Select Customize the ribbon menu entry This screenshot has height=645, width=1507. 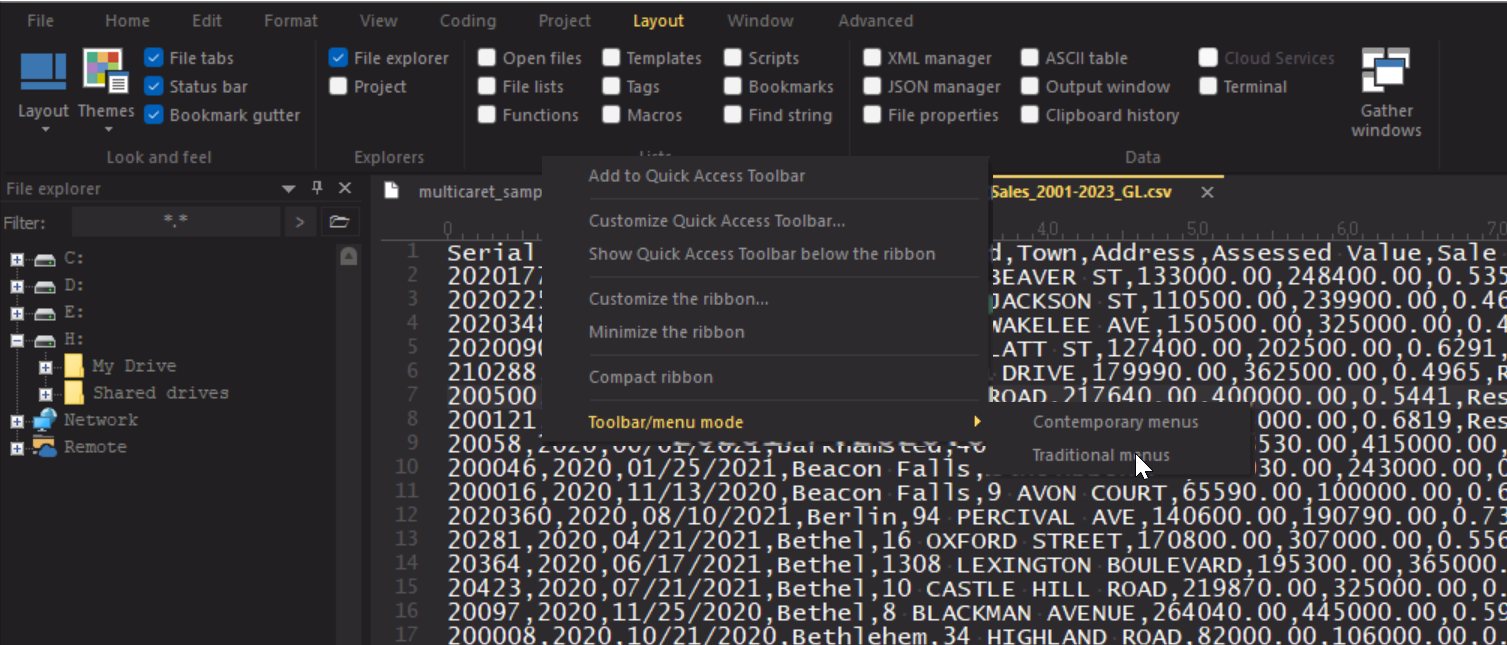pos(678,299)
